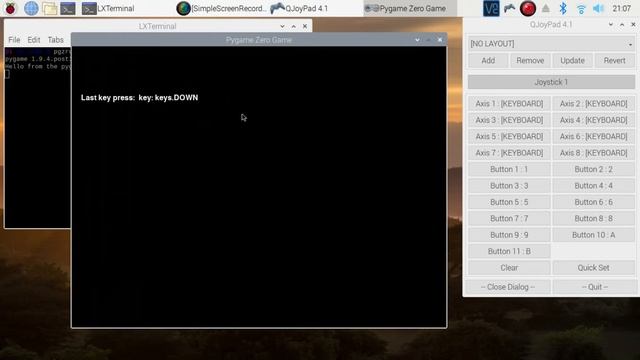Configure Axis 7 : [KEYBOARD]
This screenshot has width=640, height=360.
509,153
